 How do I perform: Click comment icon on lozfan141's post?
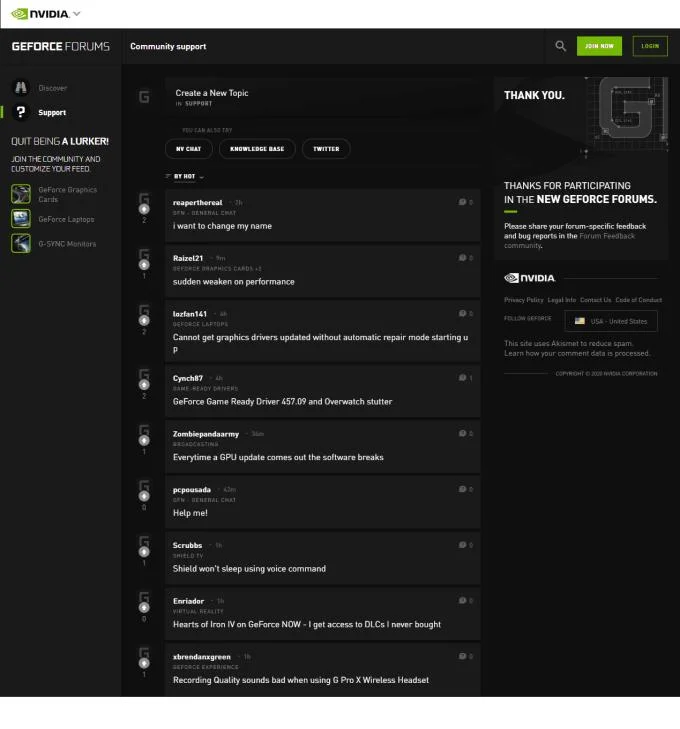(462, 313)
